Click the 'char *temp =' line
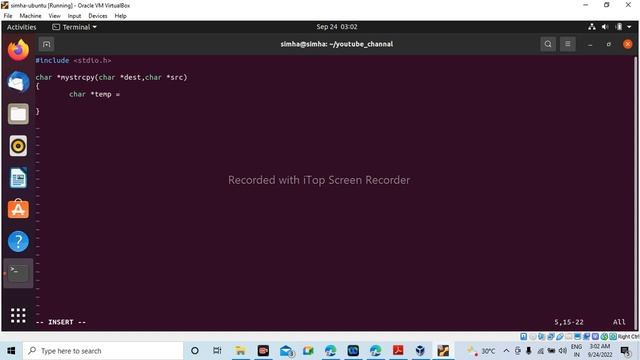This screenshot has width=640, height=360. point(94,94)
